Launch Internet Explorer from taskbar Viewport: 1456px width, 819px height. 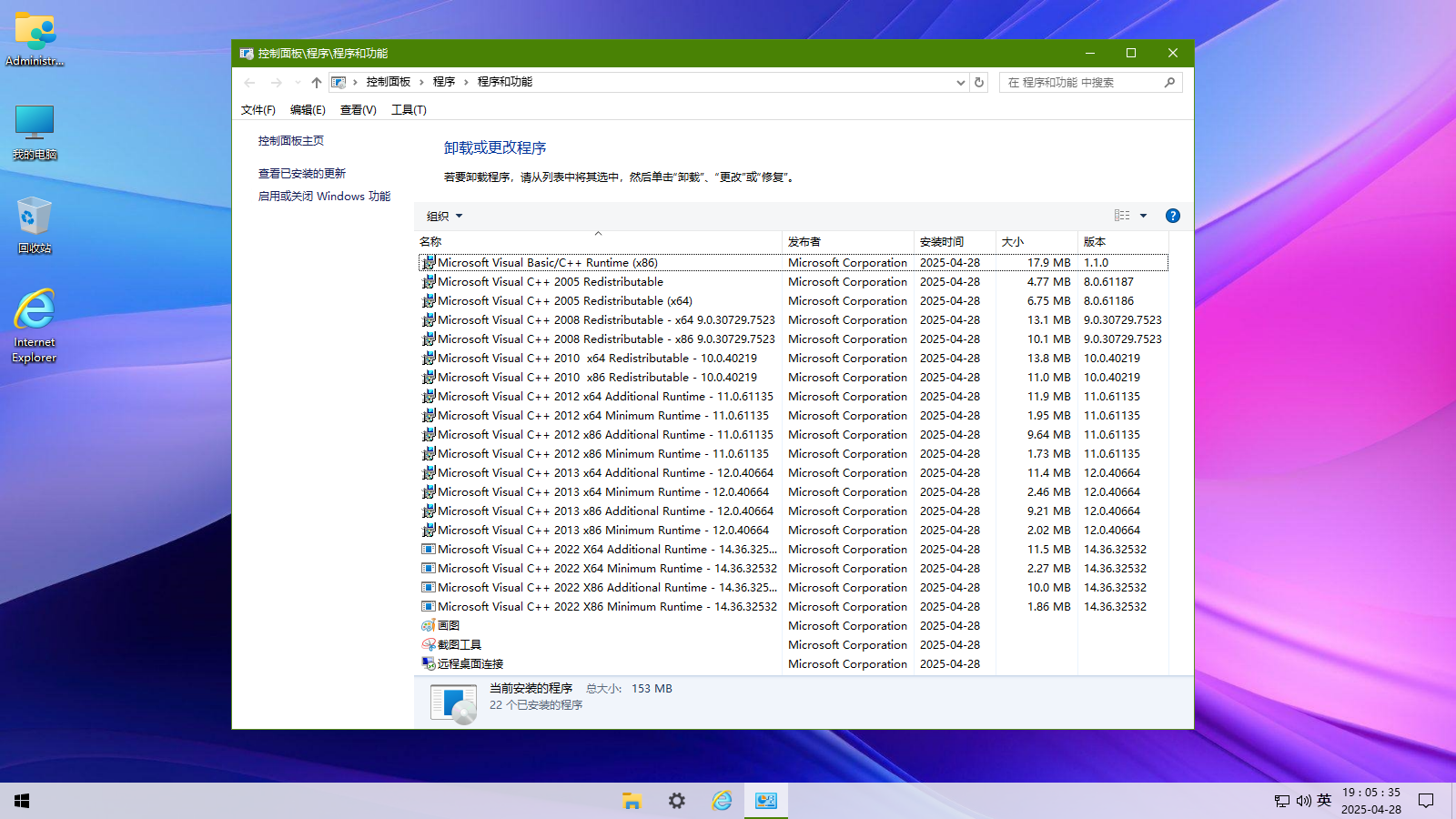[x=722, y=801]
